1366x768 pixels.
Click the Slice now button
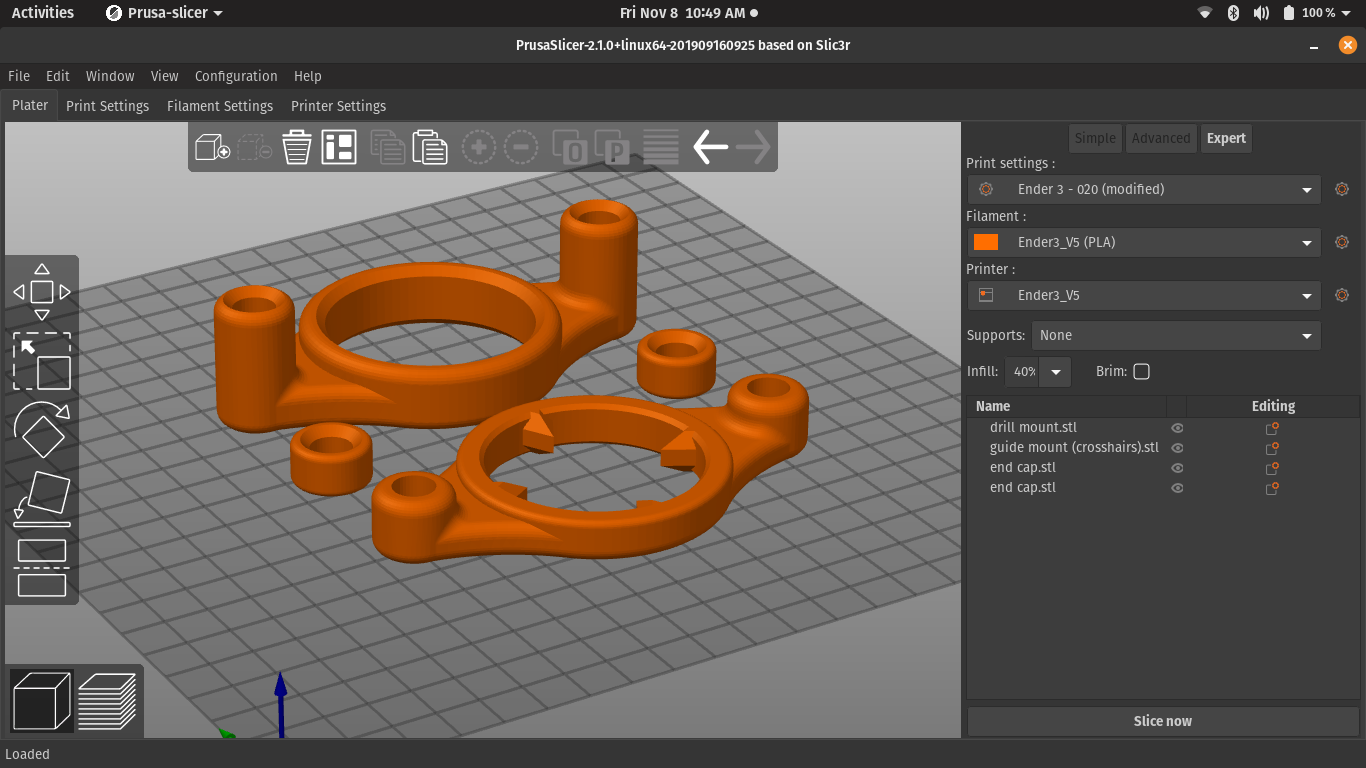1163,721
